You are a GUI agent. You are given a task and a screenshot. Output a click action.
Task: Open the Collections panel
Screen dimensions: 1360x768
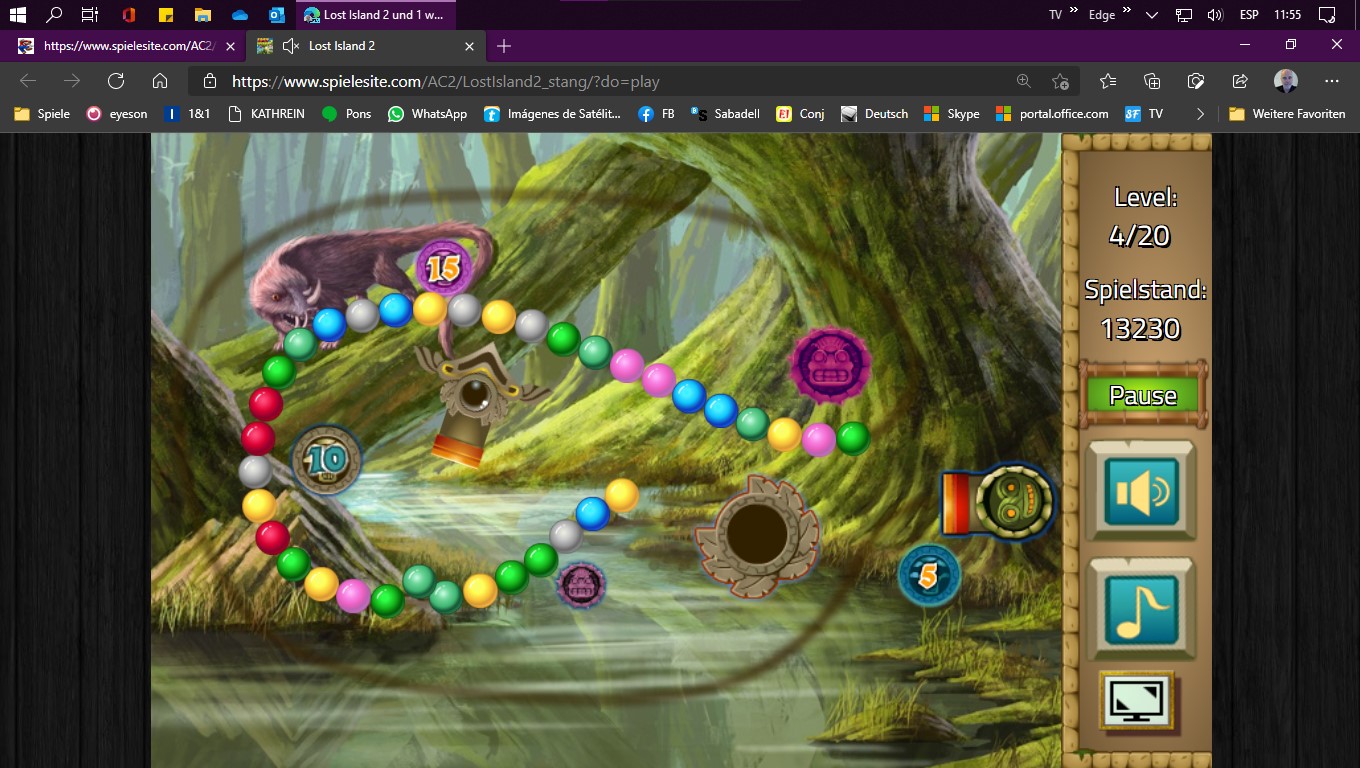tap(1152, 82)
